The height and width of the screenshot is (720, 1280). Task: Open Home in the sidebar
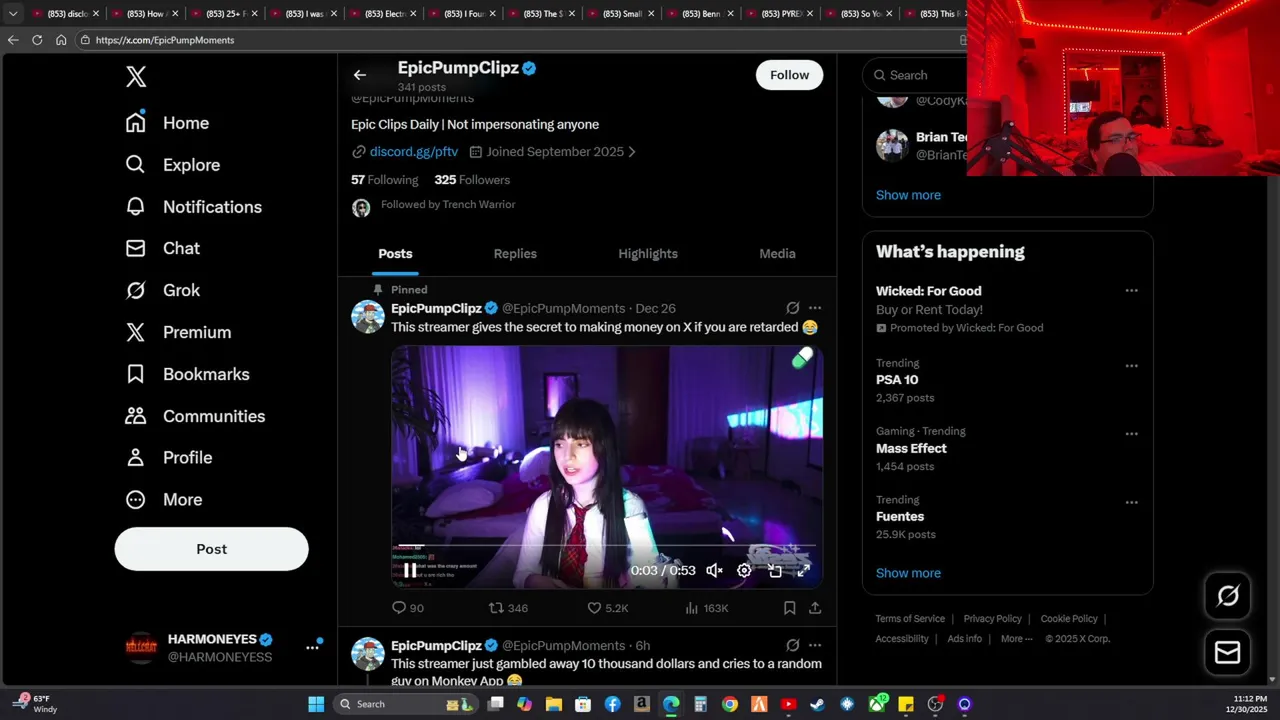click(x=167, y=123)
